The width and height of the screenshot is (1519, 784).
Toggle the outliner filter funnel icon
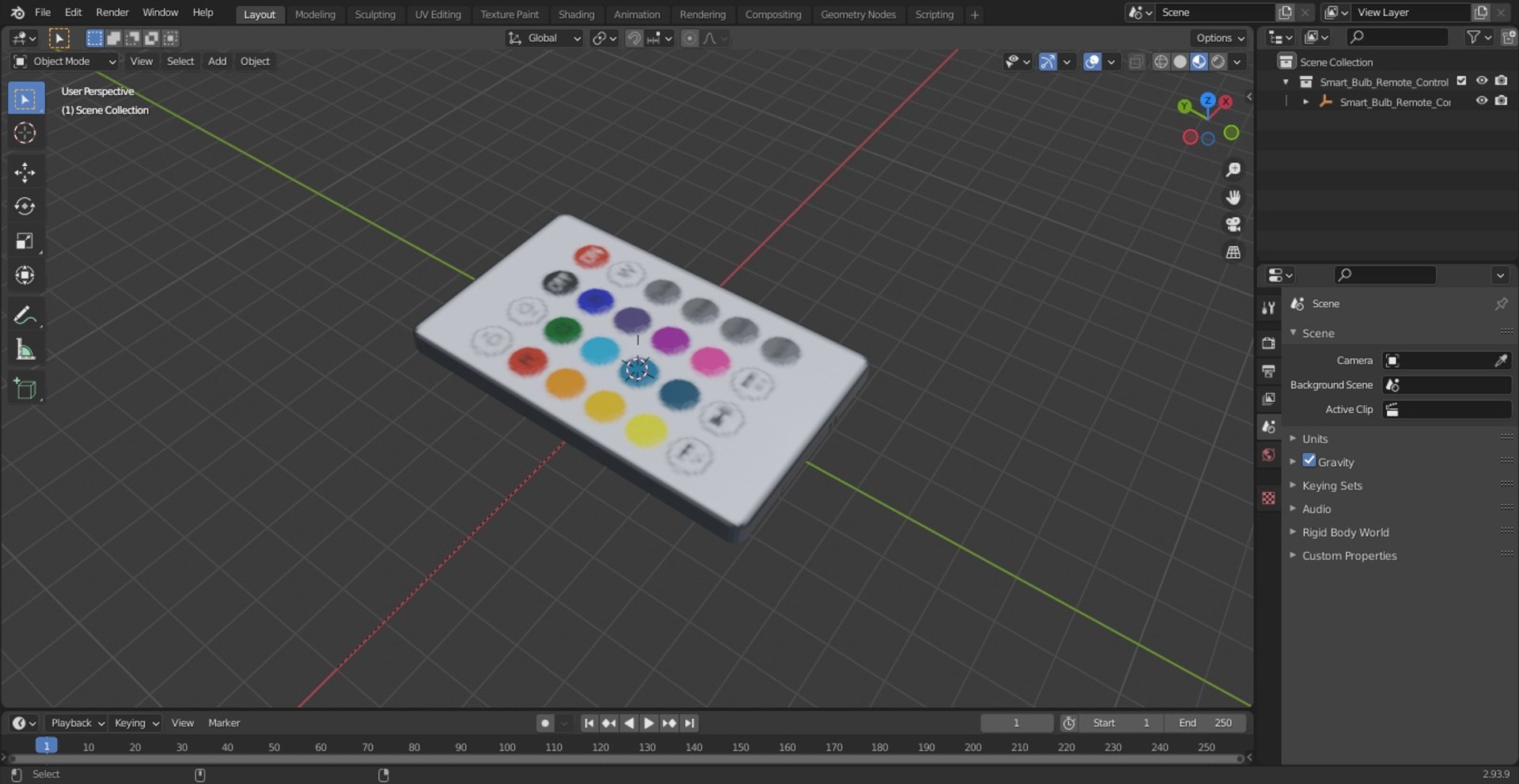coord(1472,37)
